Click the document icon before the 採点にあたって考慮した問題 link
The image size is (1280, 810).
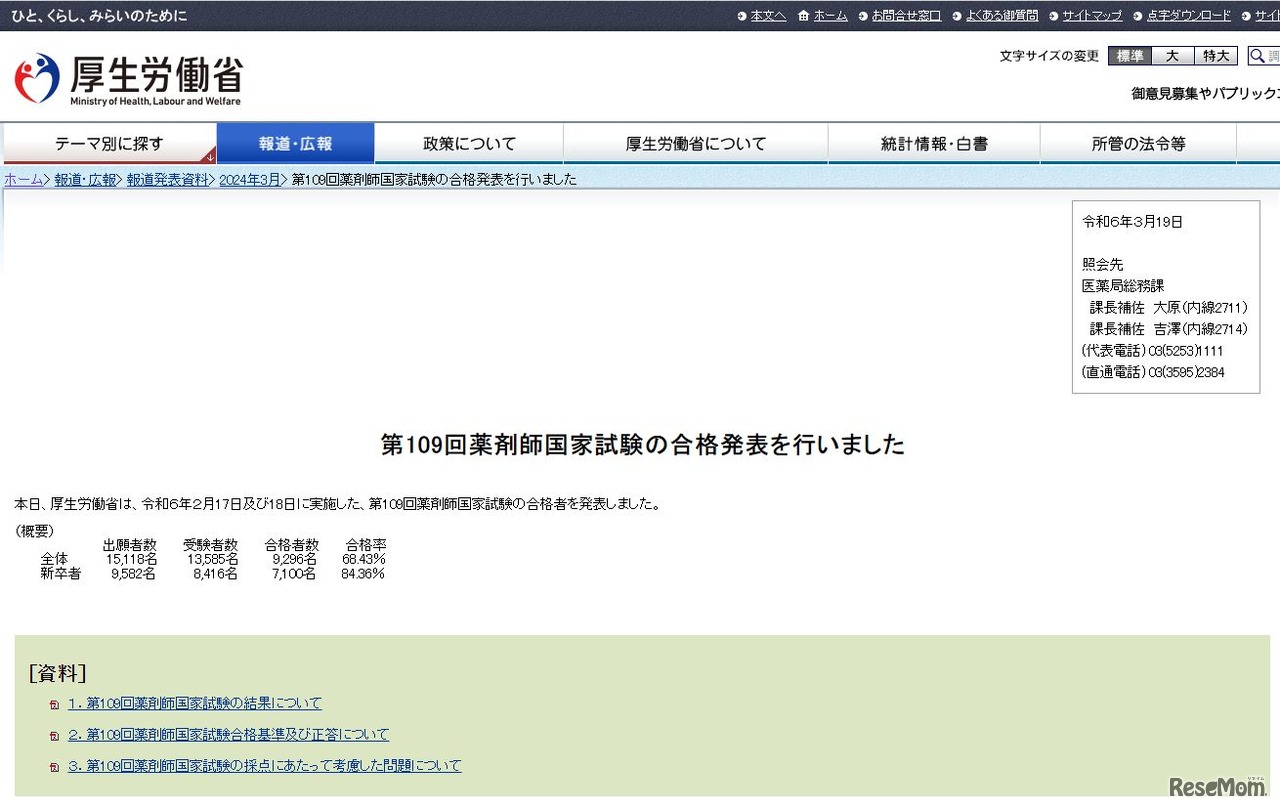[55, 765]
